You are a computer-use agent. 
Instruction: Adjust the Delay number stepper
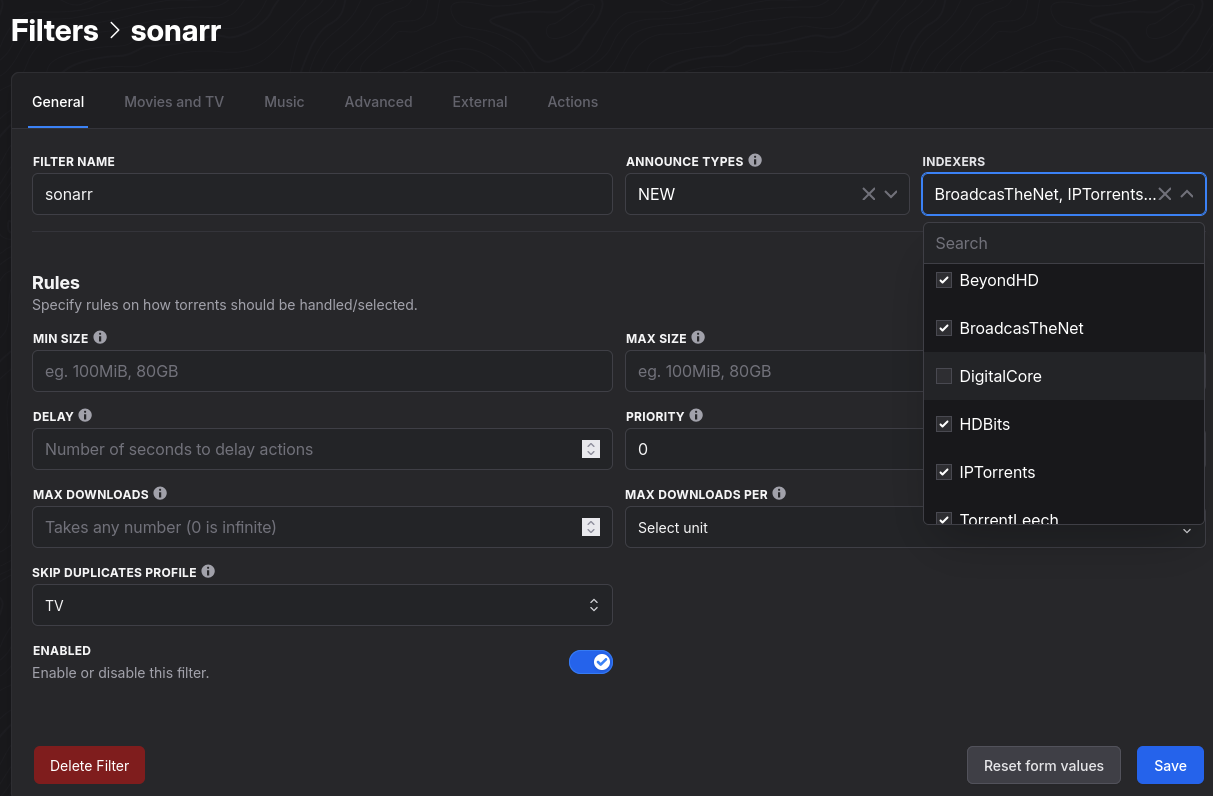(591, 449)
